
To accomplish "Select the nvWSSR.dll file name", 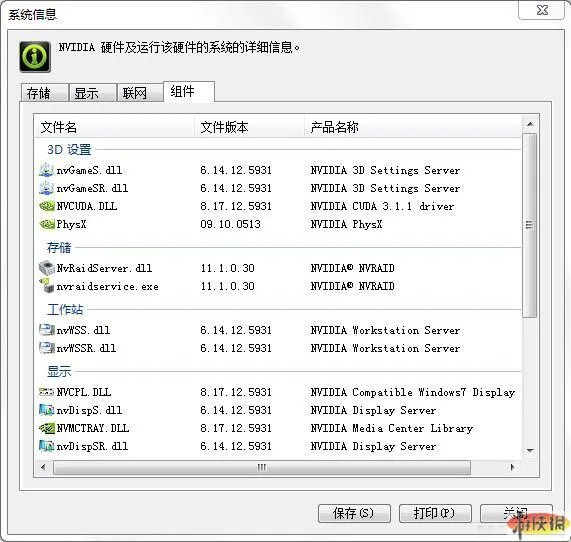I will [86, 348].
